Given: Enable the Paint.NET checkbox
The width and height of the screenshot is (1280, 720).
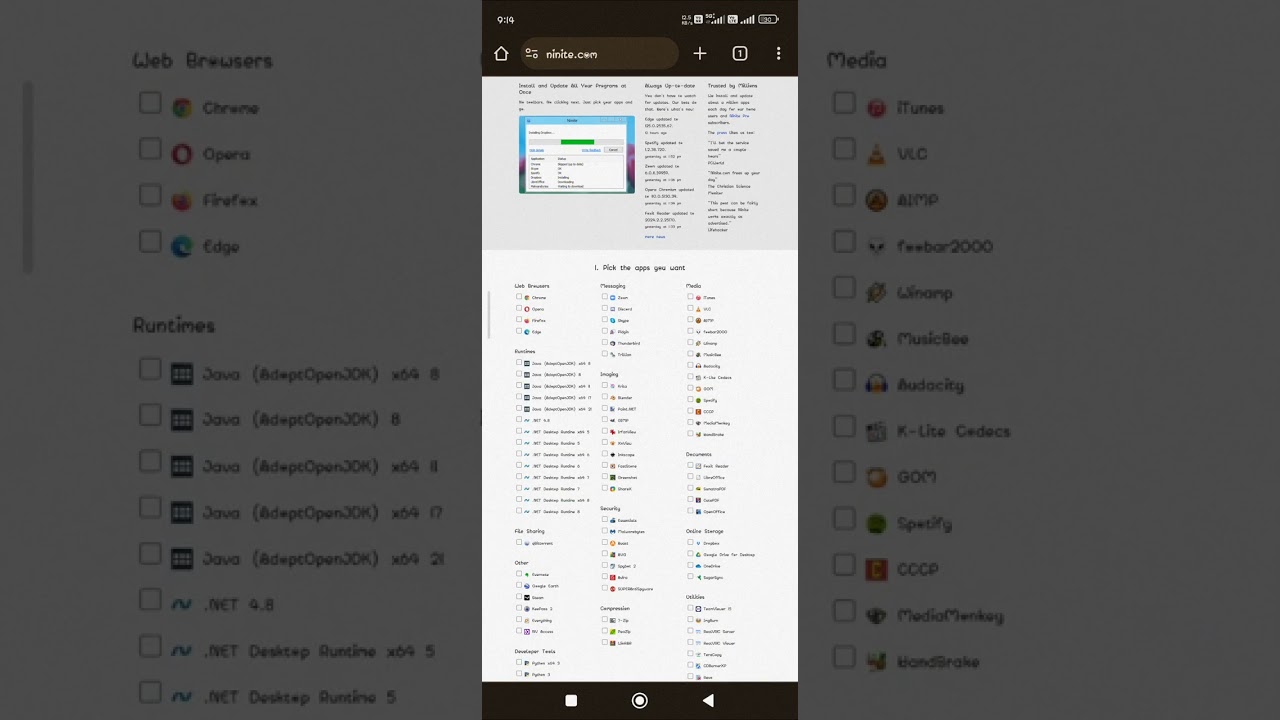Looking at the screenshot, I should (x=605, y=409).
